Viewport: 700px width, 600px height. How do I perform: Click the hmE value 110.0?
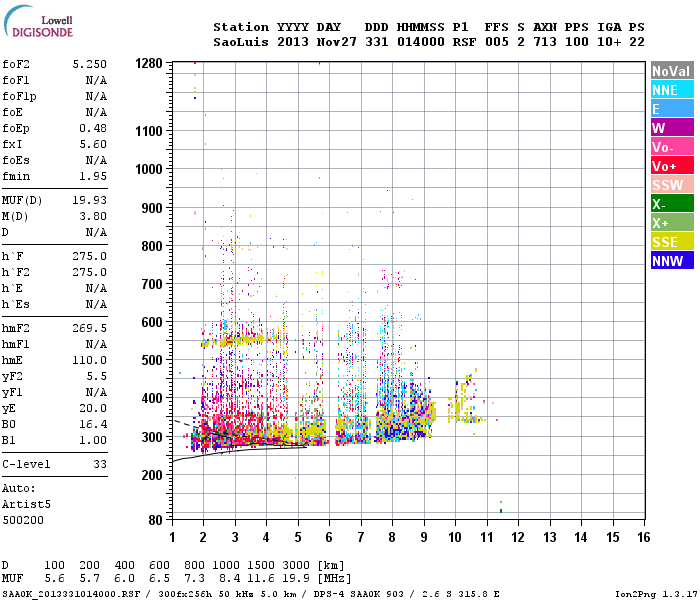[89, 360]
